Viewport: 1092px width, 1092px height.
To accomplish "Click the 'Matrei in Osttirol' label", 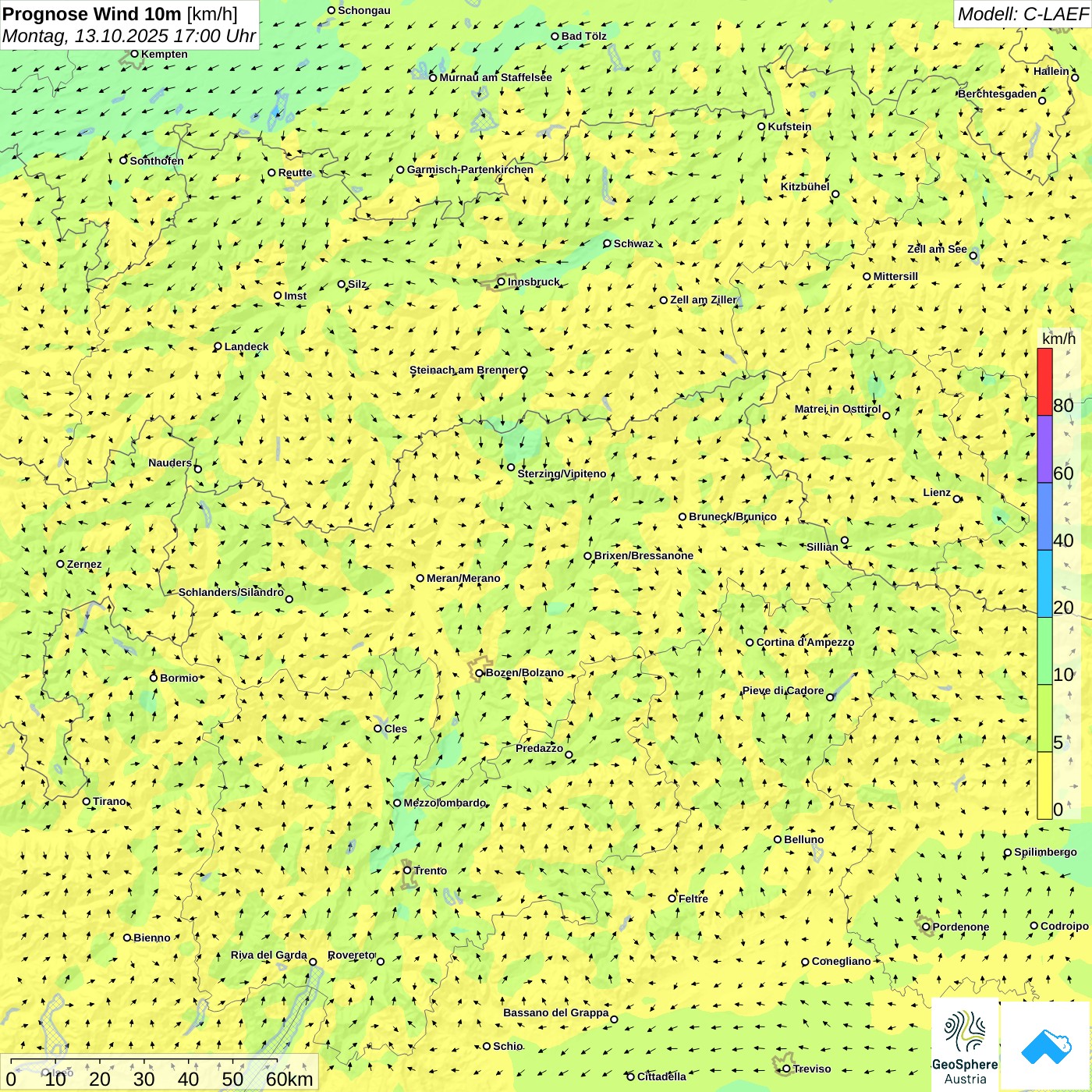I will pos(838,409).
